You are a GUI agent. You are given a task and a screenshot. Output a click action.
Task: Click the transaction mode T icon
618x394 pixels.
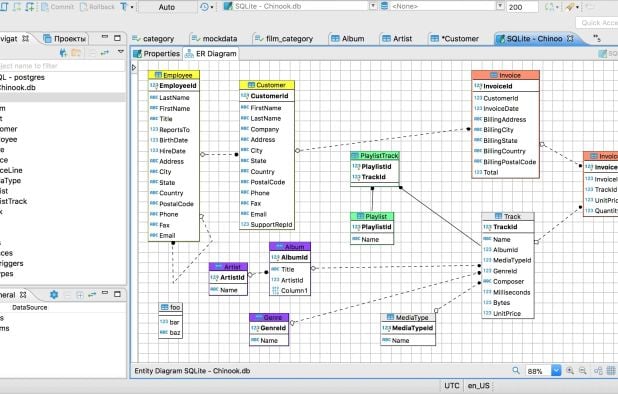(x=124, y=7)
